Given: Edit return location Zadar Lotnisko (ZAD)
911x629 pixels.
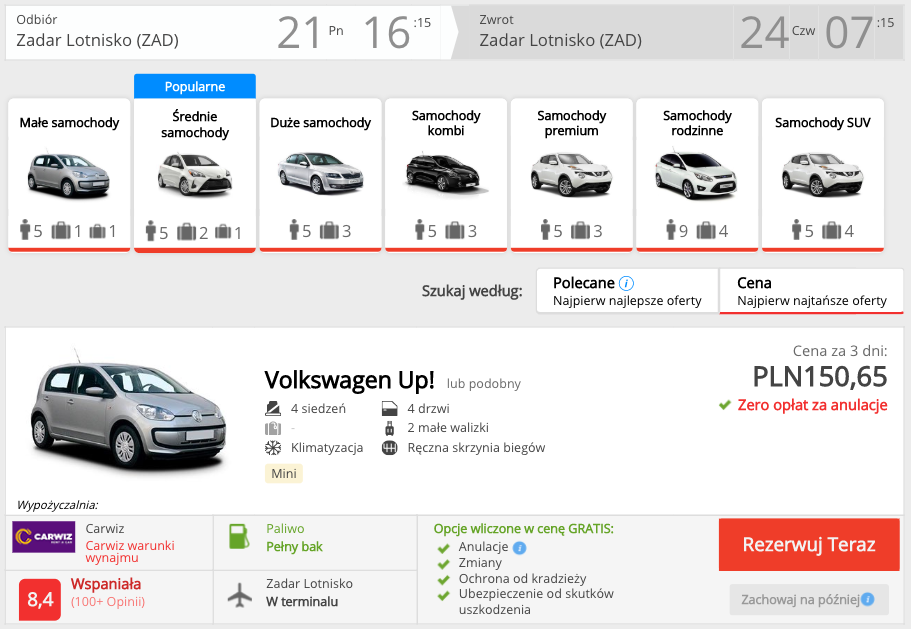Looking at the screenshot, I should click(x=561, y=40).
